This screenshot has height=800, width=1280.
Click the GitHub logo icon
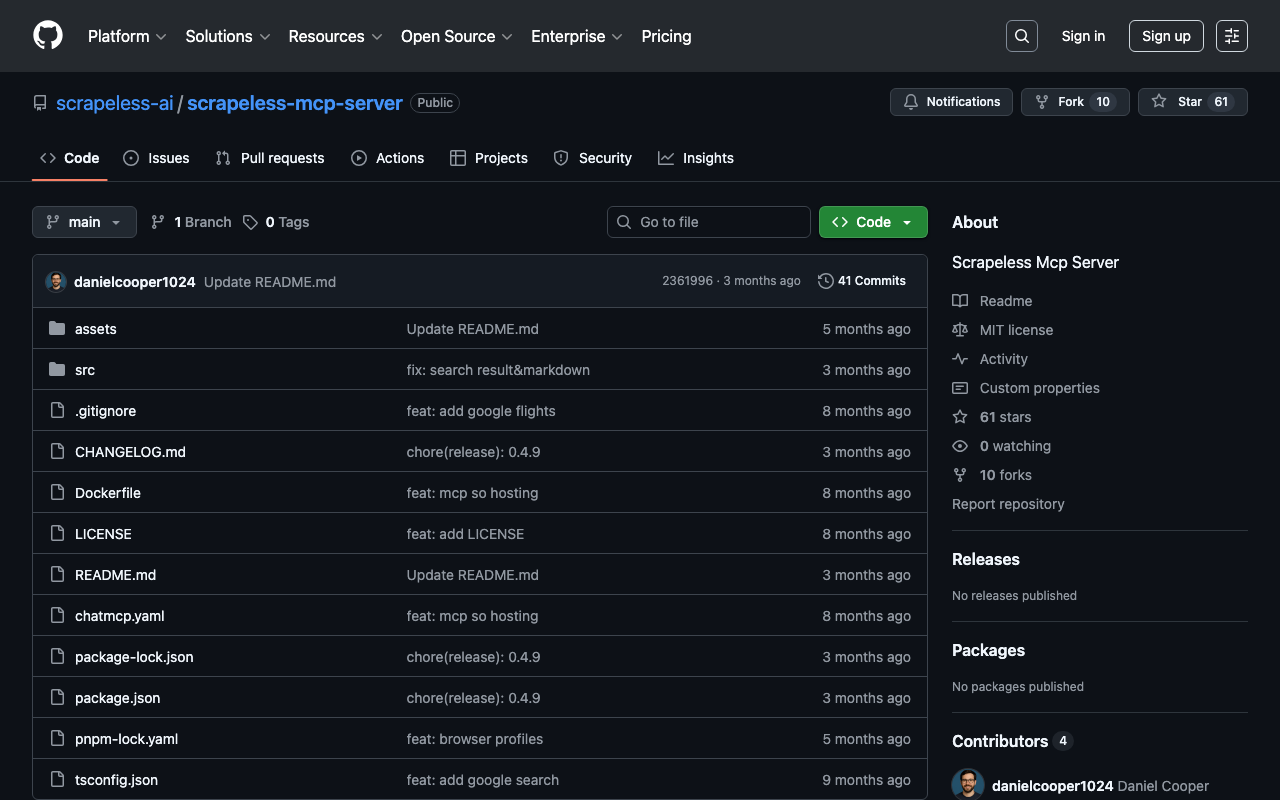click(48, 36)
